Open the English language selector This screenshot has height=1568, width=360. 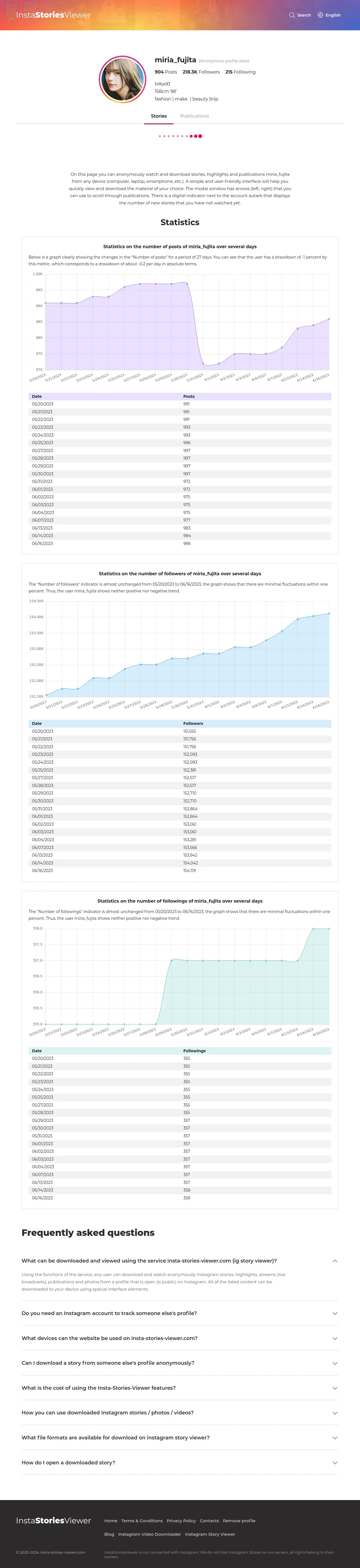point(329,15)
